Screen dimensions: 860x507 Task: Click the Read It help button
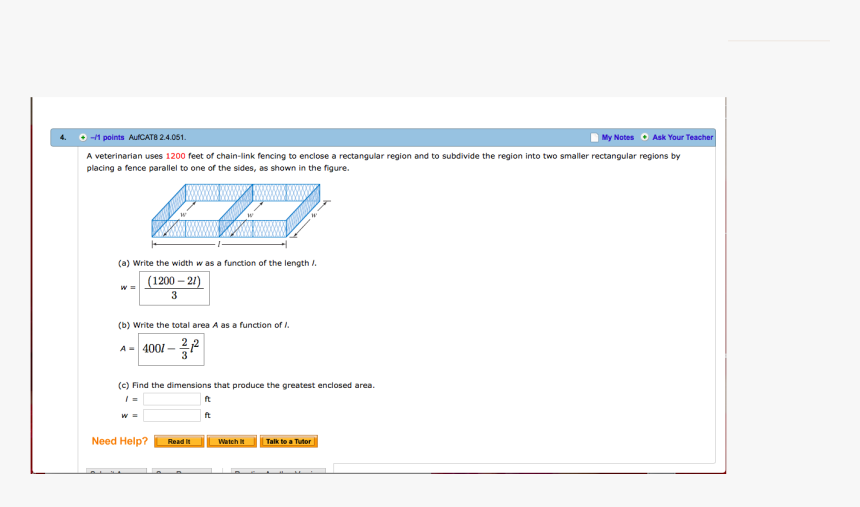pos(179,441)
